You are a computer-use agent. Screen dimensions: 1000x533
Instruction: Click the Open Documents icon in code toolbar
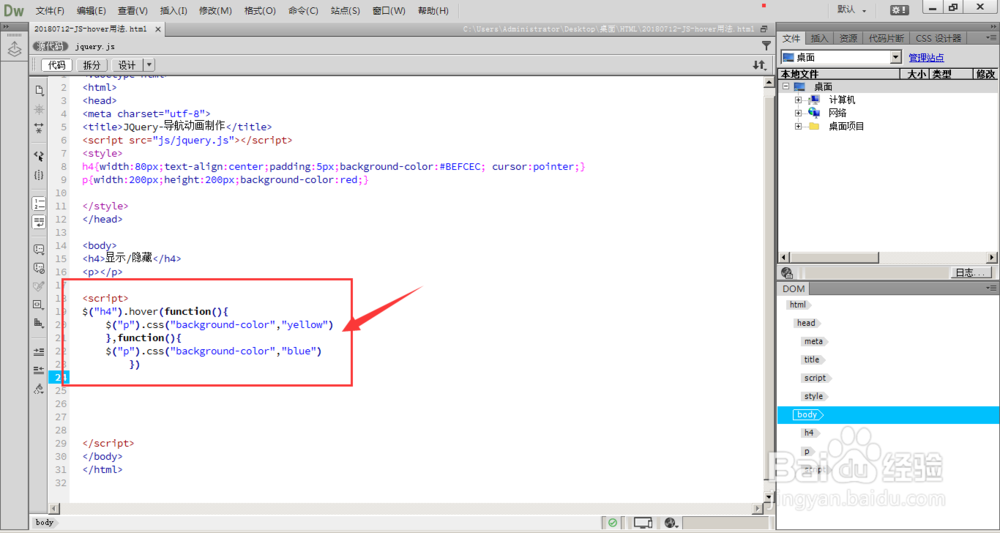pos(39,90)
